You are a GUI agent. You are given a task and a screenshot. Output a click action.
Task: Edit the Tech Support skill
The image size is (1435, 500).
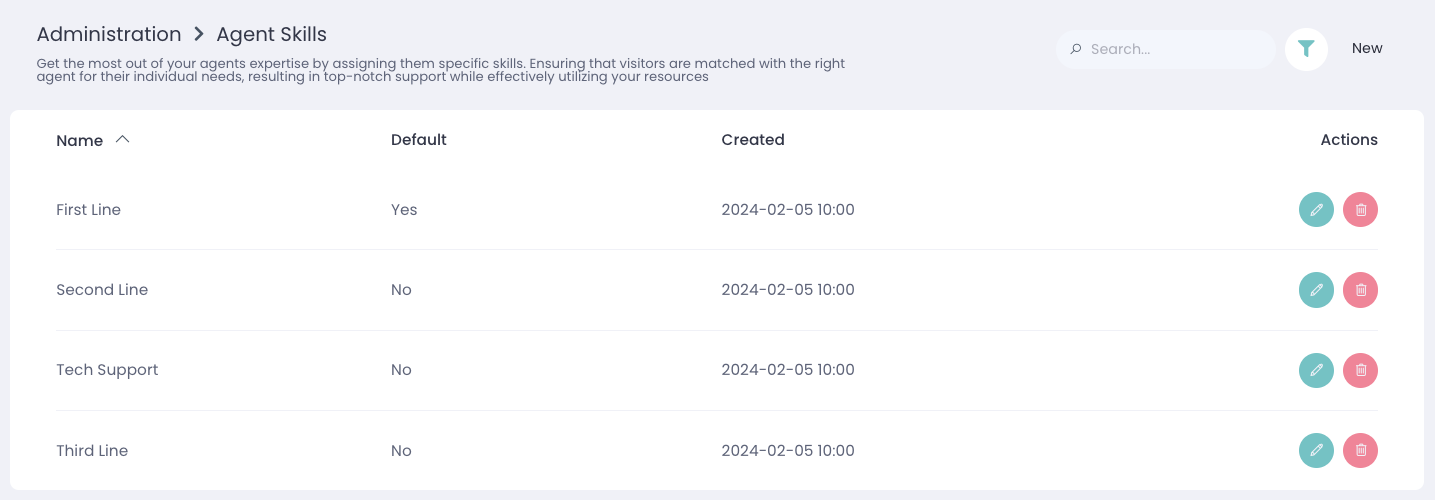tap(1316, 370)
